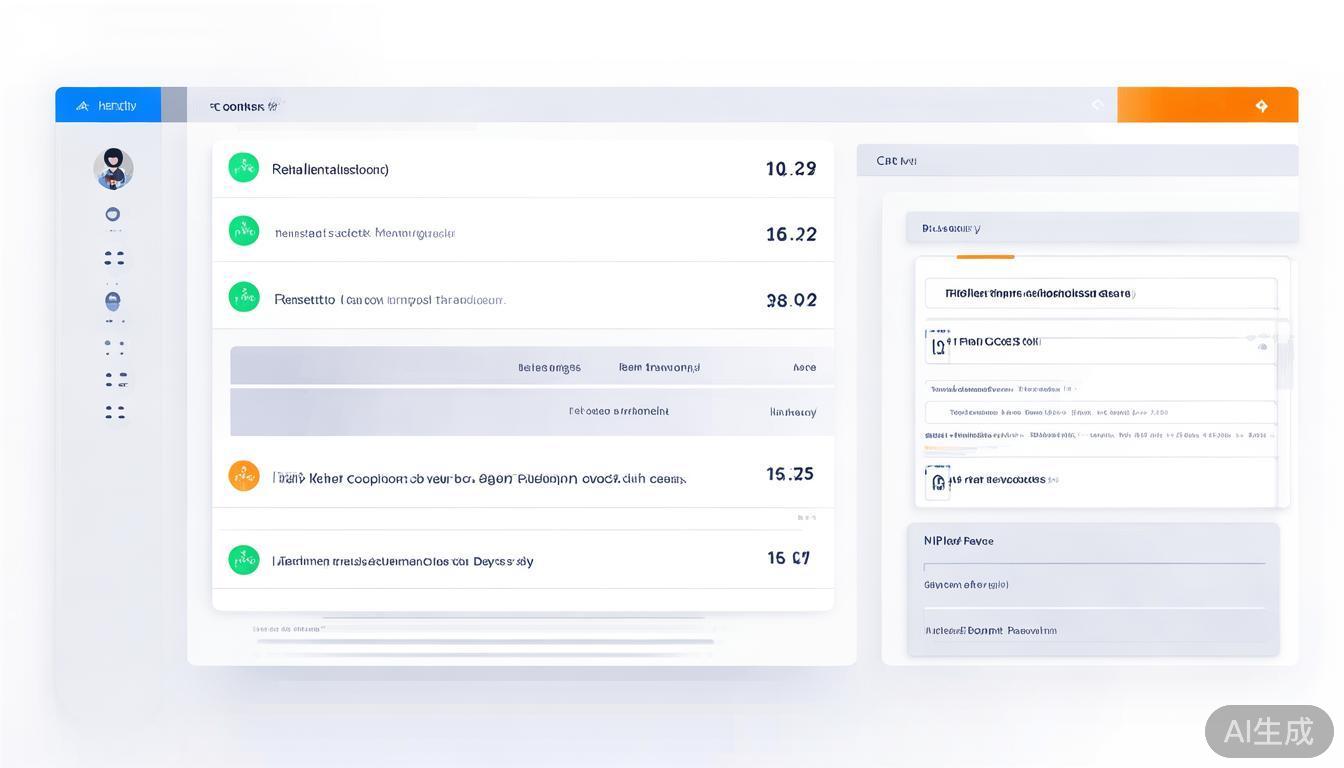Click the logo icon in the blue header tab
Screen dimensions: 1344x768
click(x=82, y=105)
